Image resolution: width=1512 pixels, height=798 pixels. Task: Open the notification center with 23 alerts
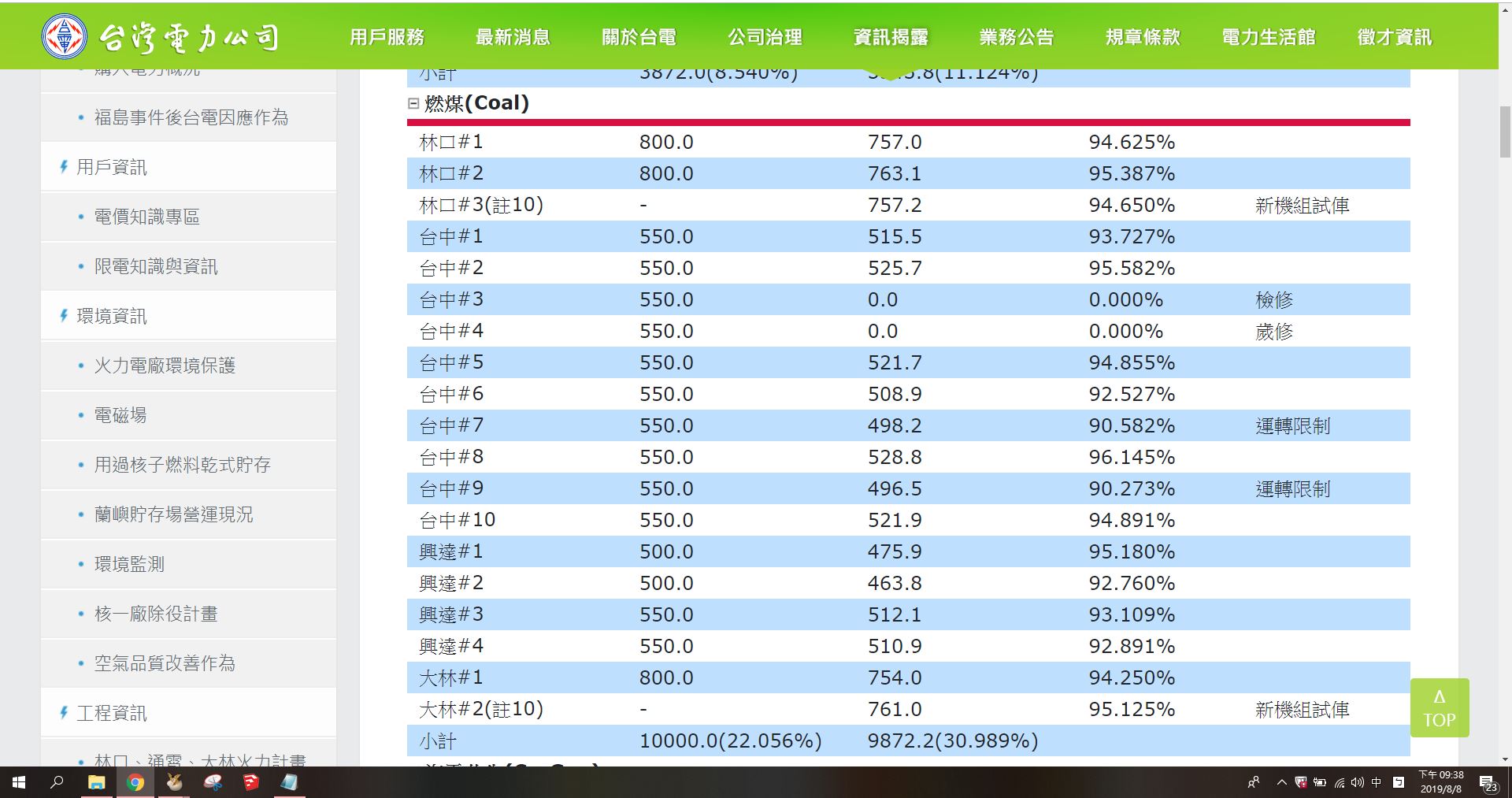coord(1489,783)
